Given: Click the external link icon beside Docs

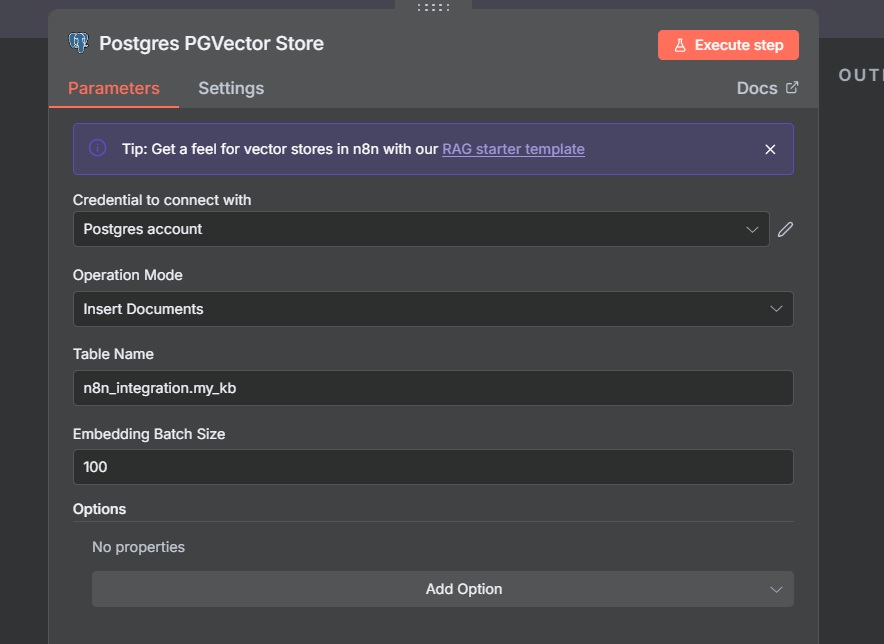Looking at the screenshot, I should (x=792, y=87).
